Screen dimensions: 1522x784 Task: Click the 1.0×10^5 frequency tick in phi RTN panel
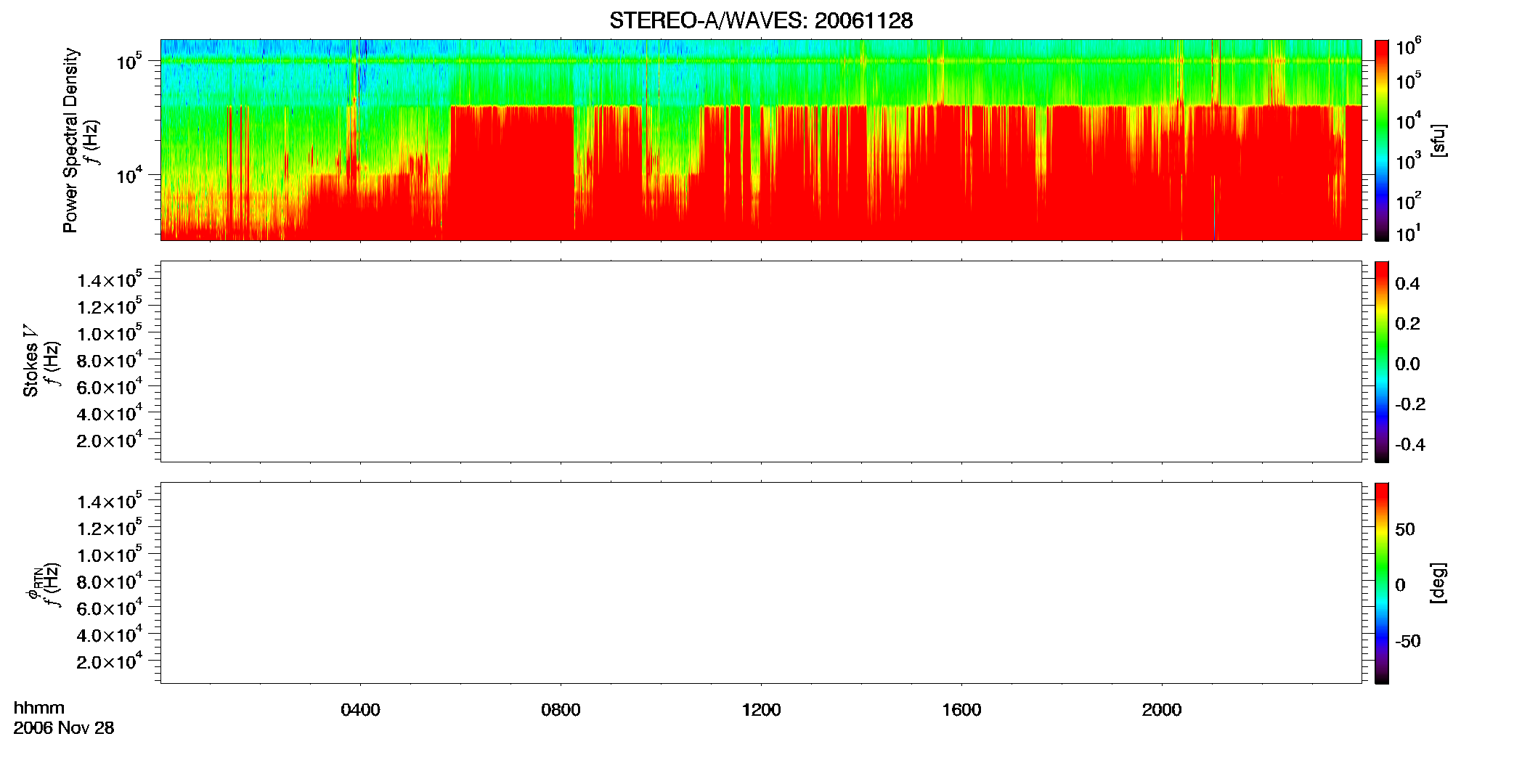pyautogui.click(x=110, y=555)
